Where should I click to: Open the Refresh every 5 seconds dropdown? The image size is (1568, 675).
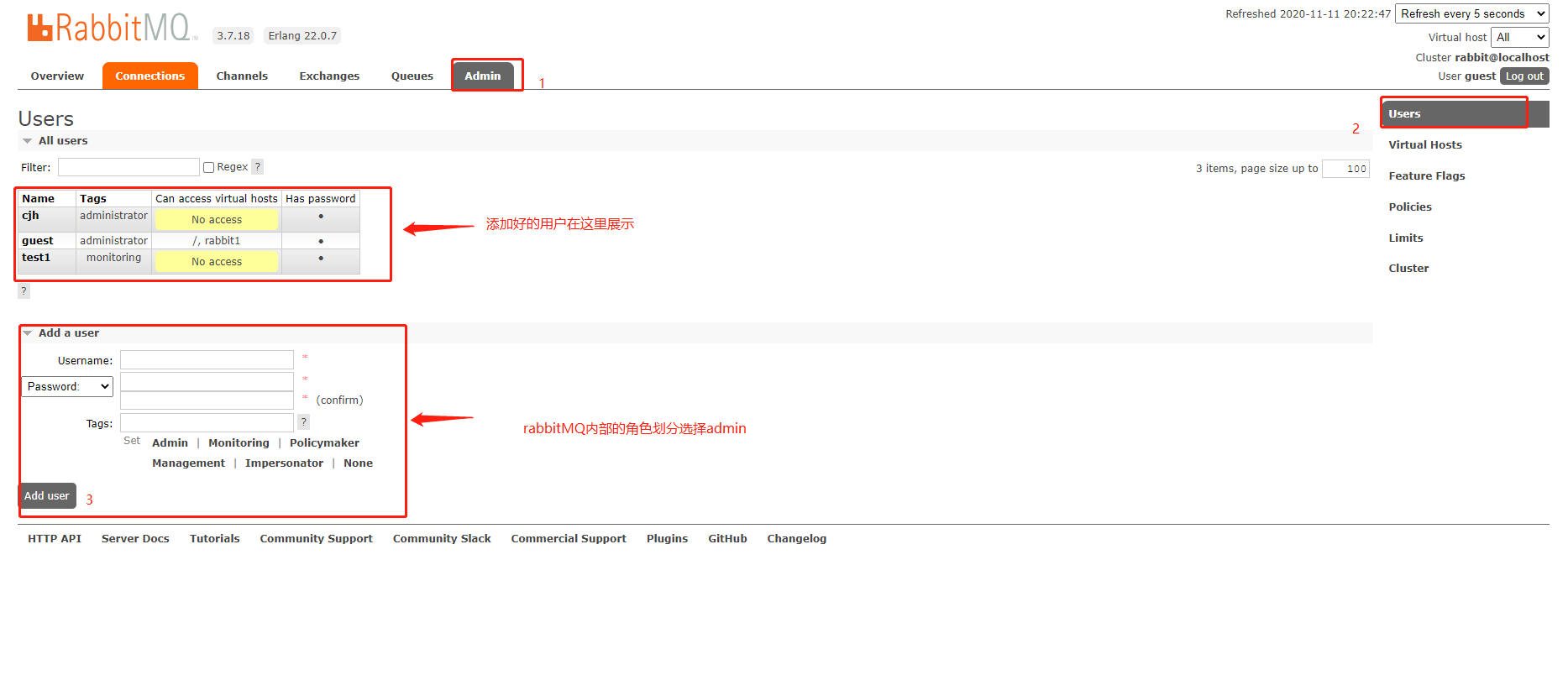(1472, 14)
